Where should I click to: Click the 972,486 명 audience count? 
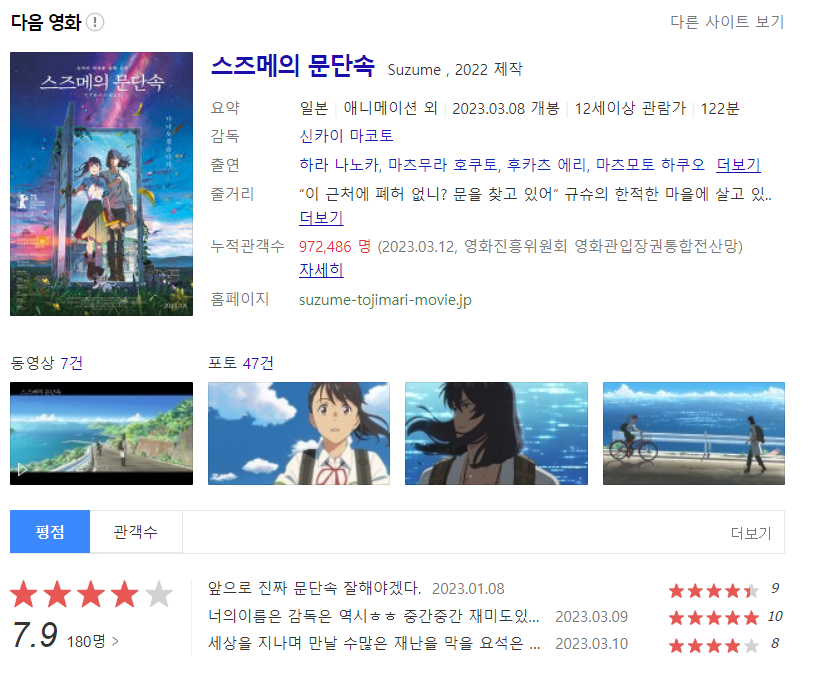pos(335,247)
